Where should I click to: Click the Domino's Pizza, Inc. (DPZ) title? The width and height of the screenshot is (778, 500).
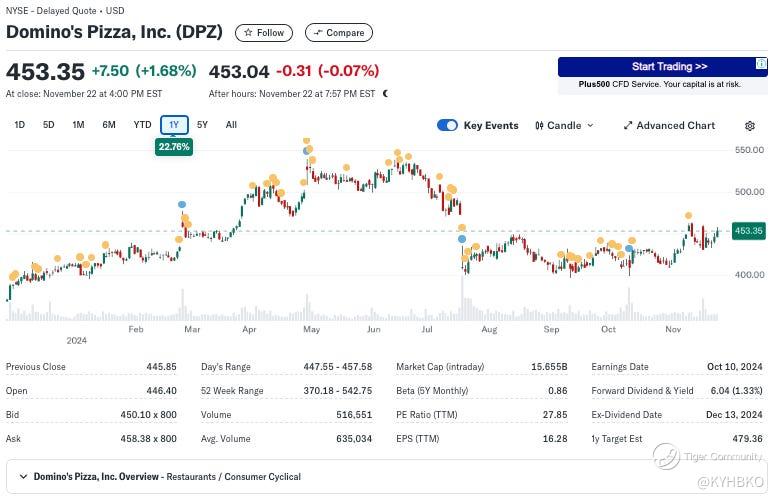click(114, 32)
